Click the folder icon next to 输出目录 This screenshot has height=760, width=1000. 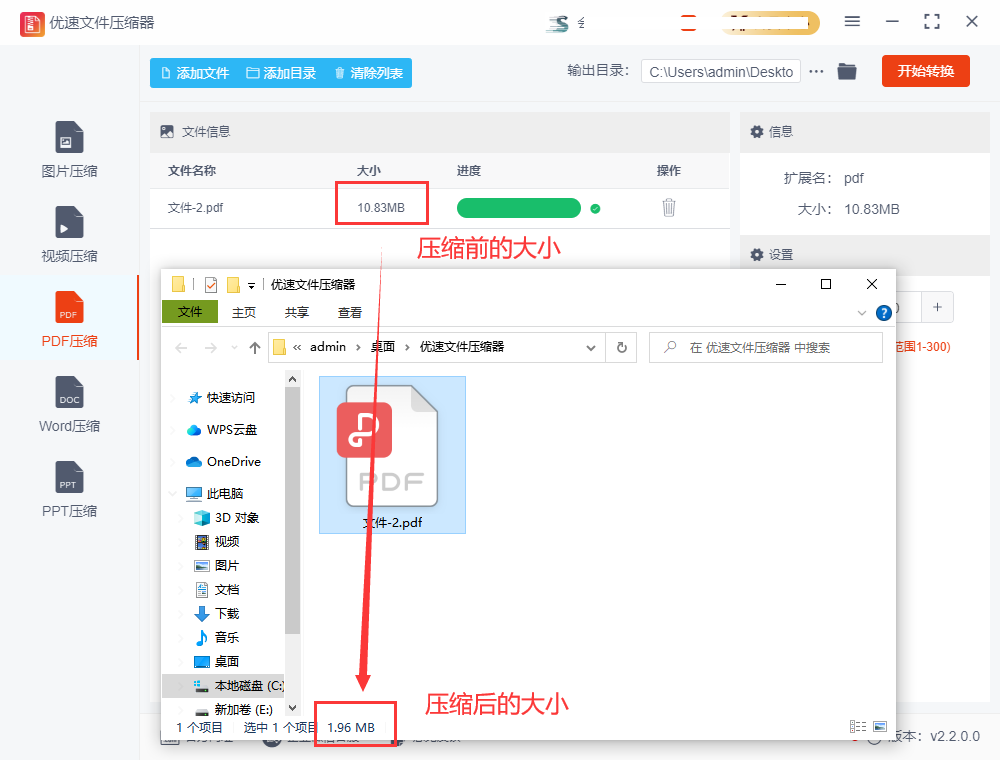pyautogui.click(x=847, y=71)
